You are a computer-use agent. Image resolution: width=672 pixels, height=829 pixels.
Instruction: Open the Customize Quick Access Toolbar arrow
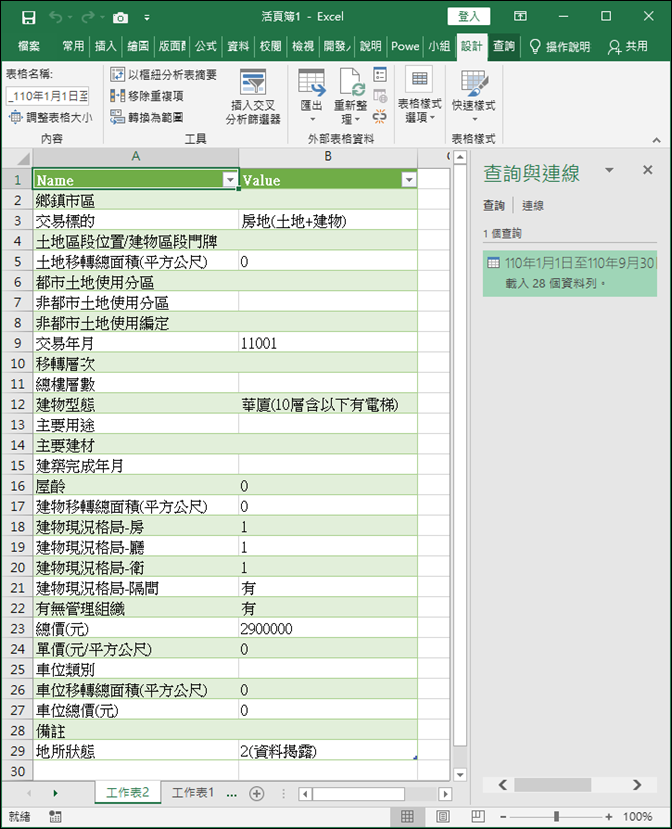(x=147, y=18)
